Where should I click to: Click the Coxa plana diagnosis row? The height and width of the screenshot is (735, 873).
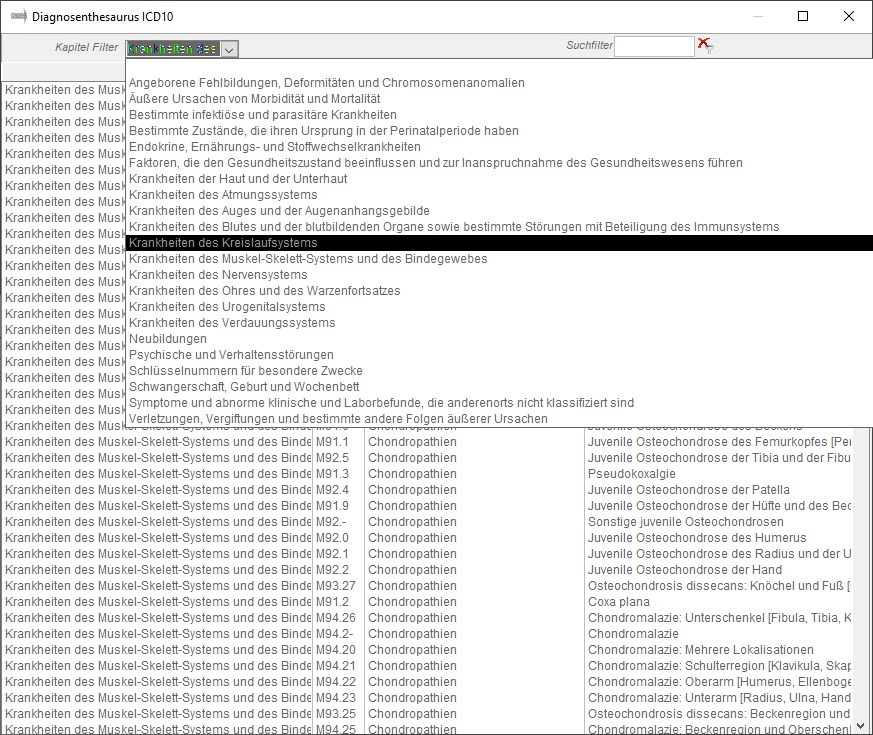pyautogui.click(x=618, y=602)
